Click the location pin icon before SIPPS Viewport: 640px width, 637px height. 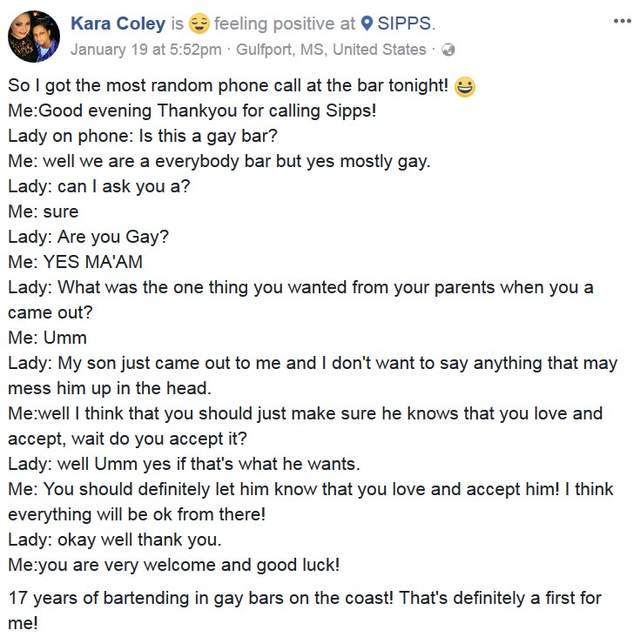pos(366,24)
